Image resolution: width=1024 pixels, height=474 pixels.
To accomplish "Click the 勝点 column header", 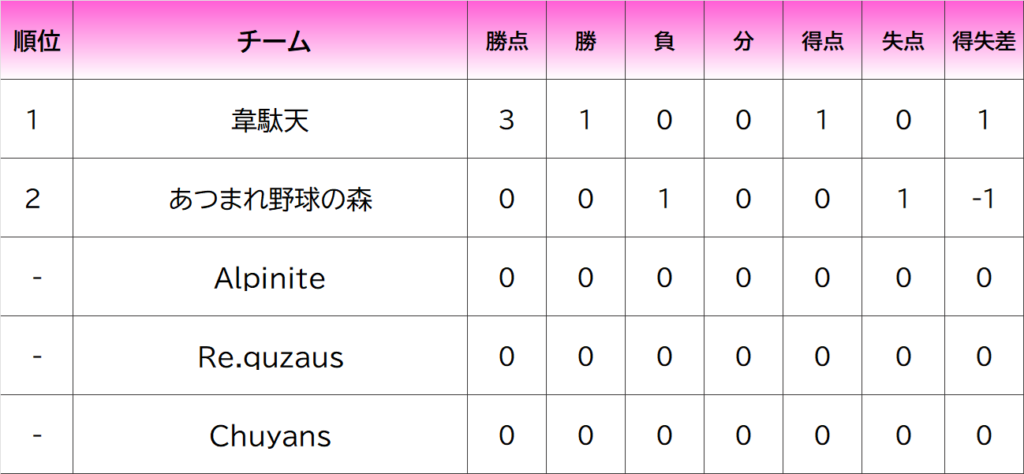I will [x=507, y=41].
